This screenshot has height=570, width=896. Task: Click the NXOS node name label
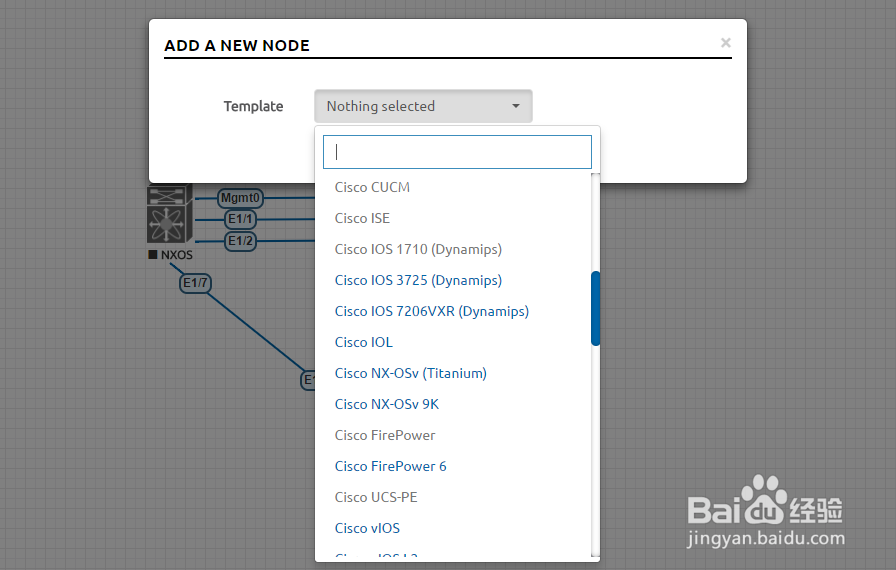[176, 255]
